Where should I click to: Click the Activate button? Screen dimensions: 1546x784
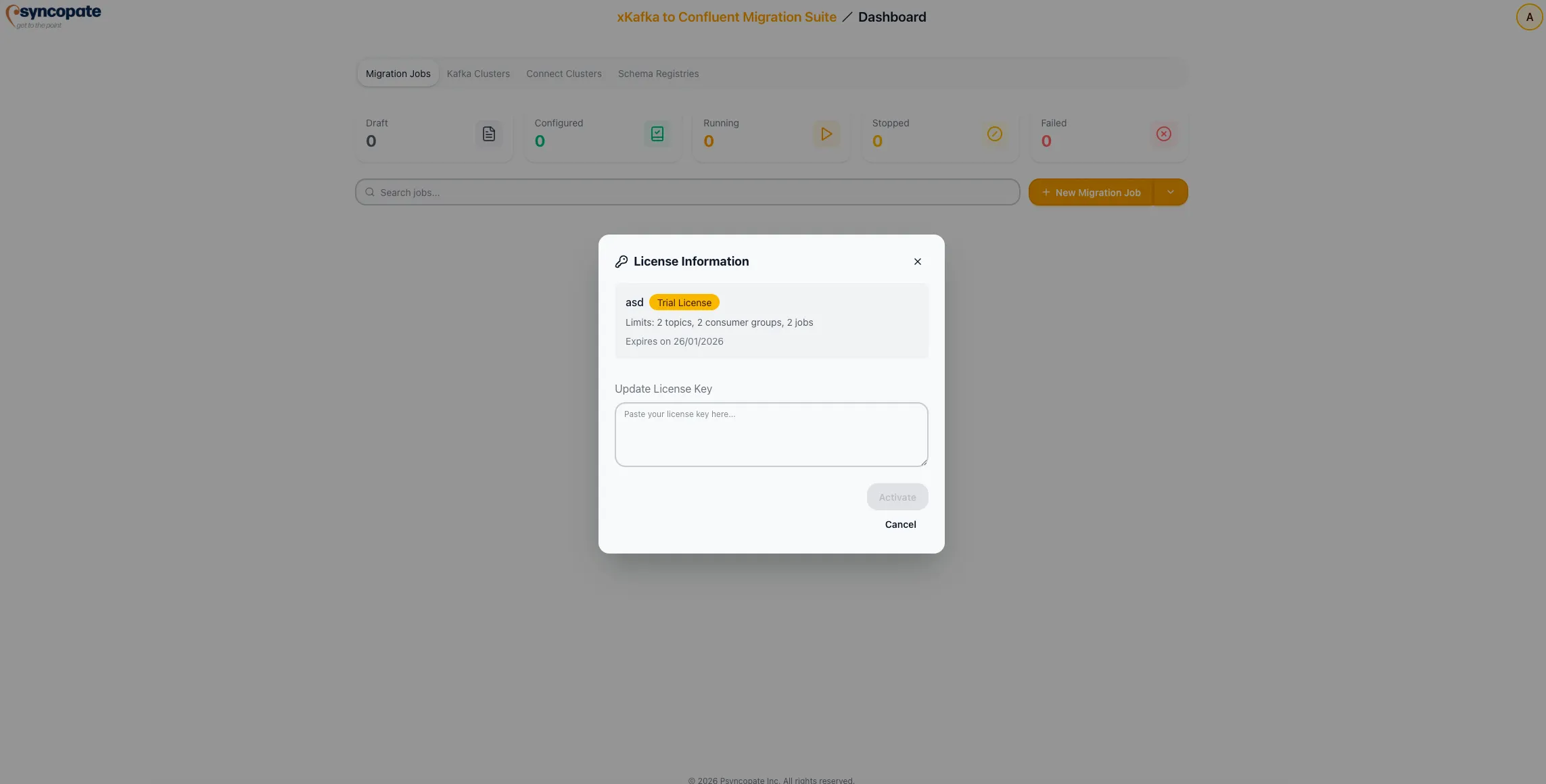tap(897, 497)
